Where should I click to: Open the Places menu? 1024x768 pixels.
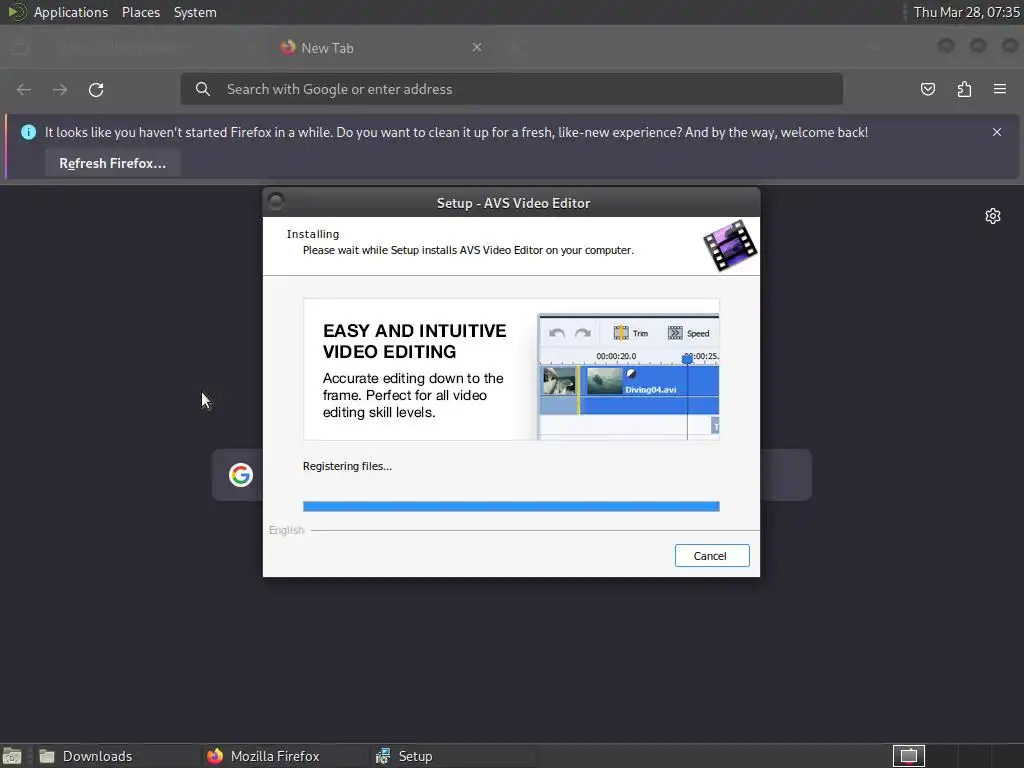pos(141,12)
